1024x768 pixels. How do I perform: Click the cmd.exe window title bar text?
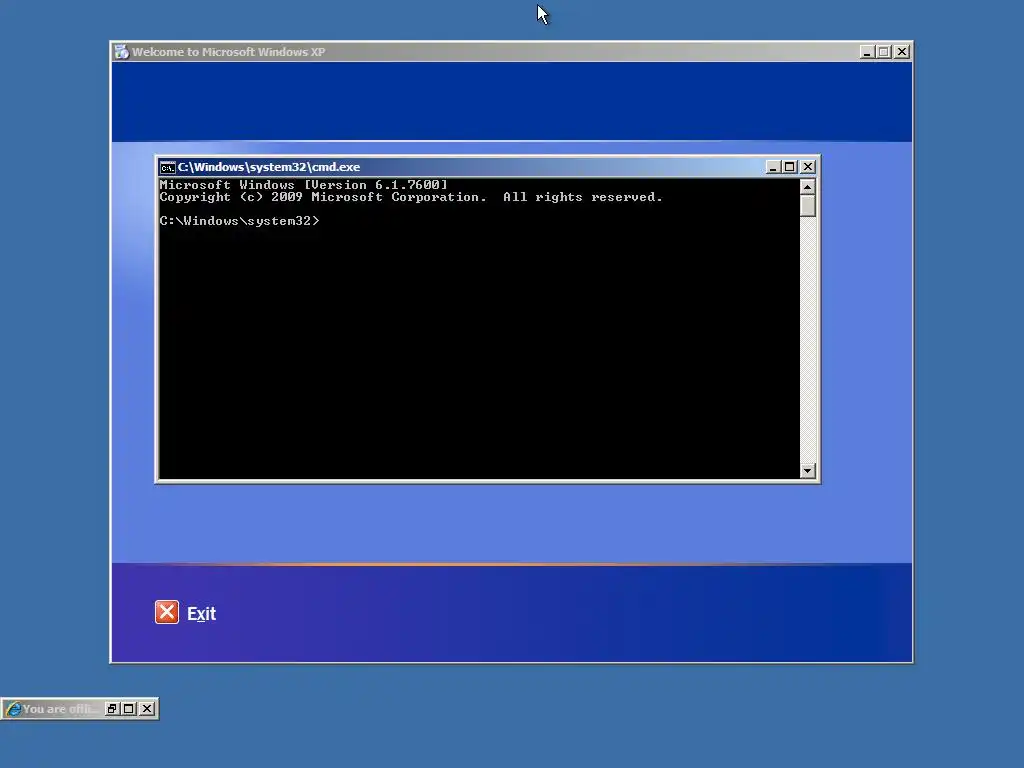[x=269, y=167]
